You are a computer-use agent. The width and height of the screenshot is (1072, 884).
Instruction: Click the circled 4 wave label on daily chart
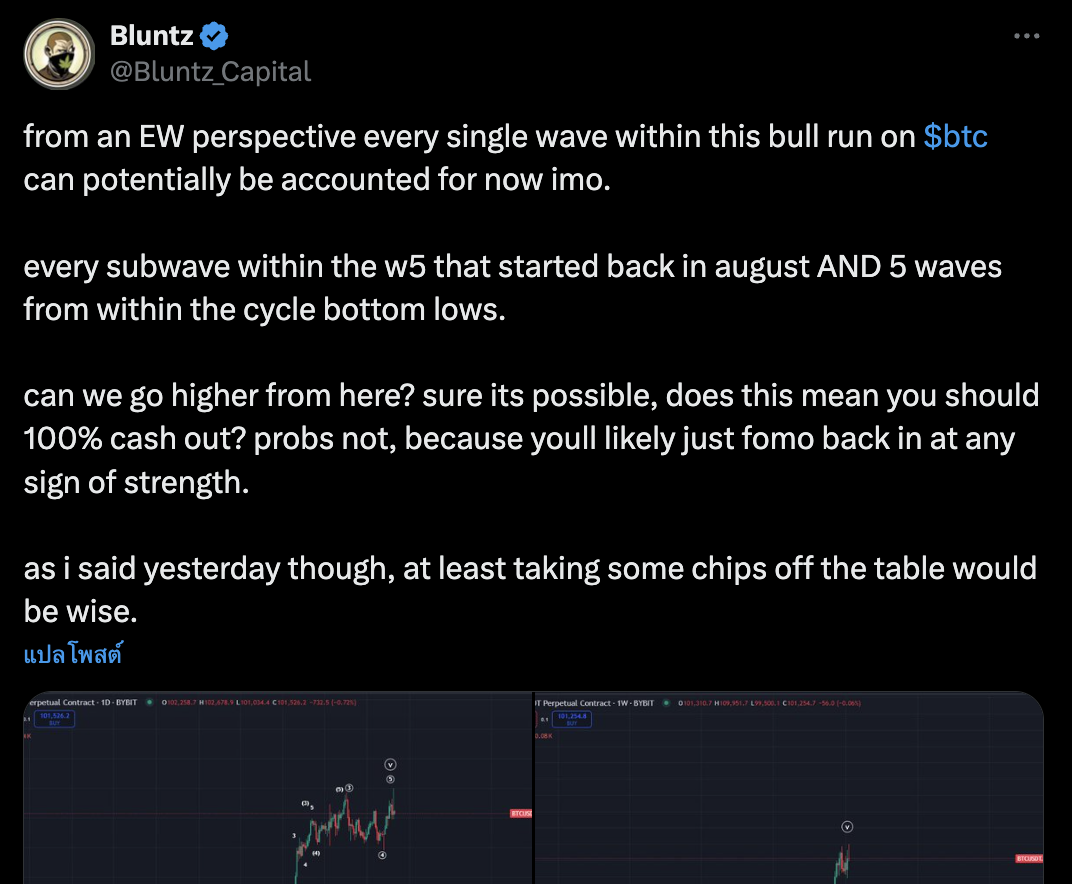(x=383, y=855)
